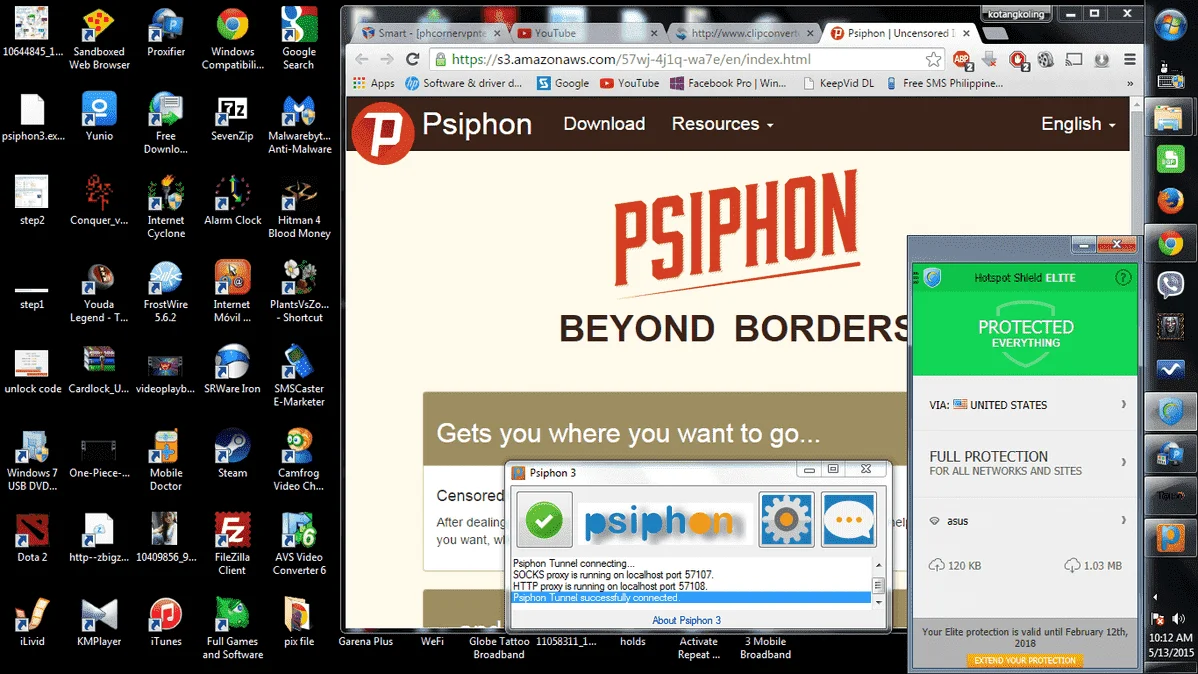Click the Firefox taskbar icon
Viewport: 1198px width, 674px height.
1170,202
